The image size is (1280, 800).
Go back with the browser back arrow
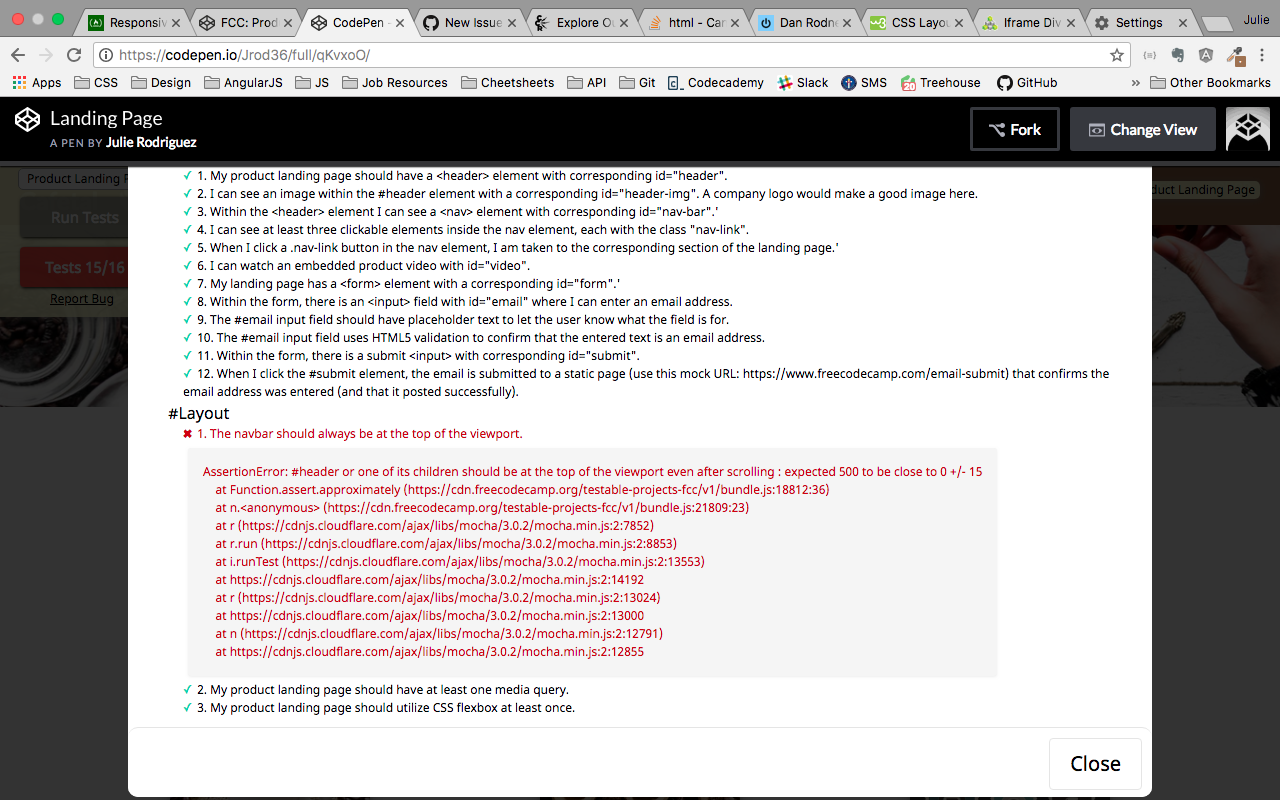18,55
